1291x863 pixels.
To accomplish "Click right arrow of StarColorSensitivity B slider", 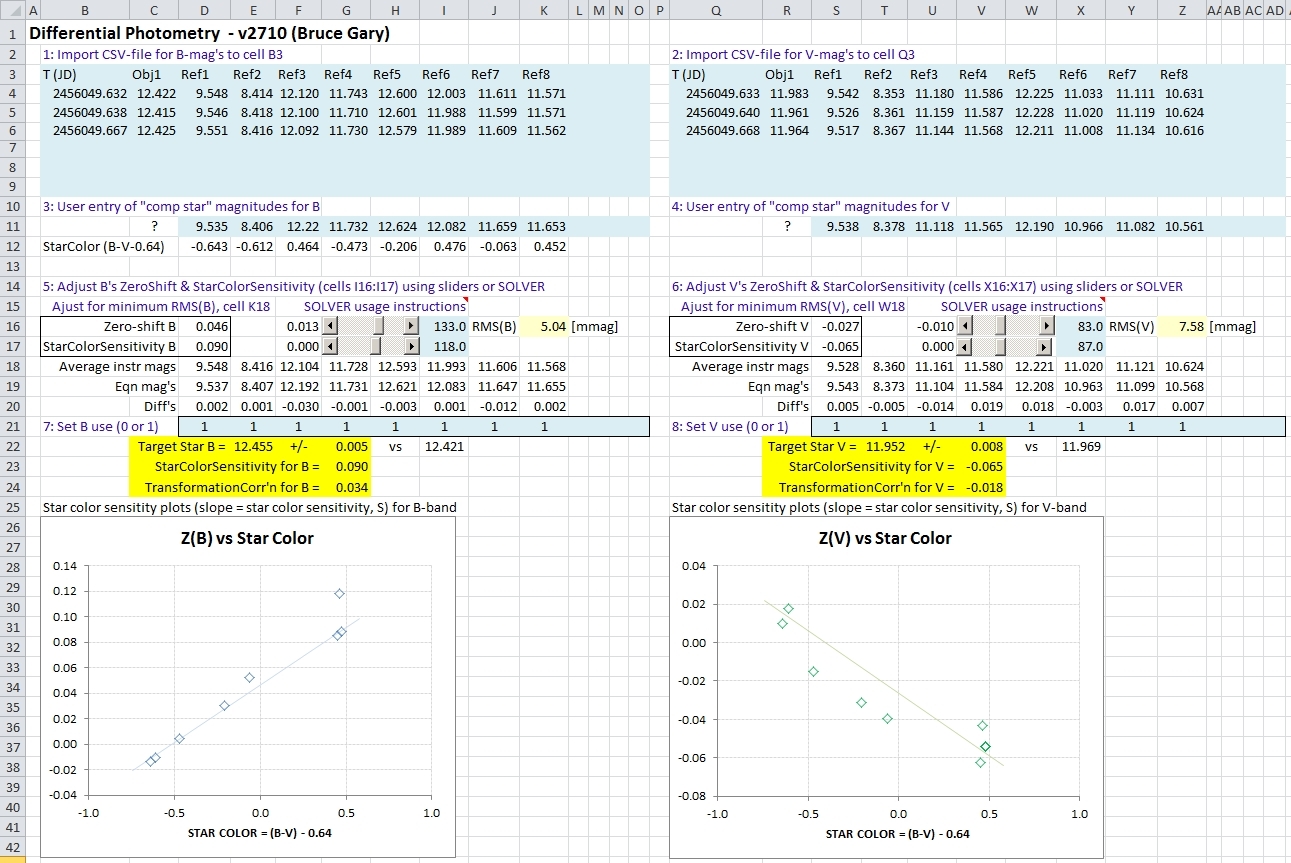I will [x=410, y=346].
